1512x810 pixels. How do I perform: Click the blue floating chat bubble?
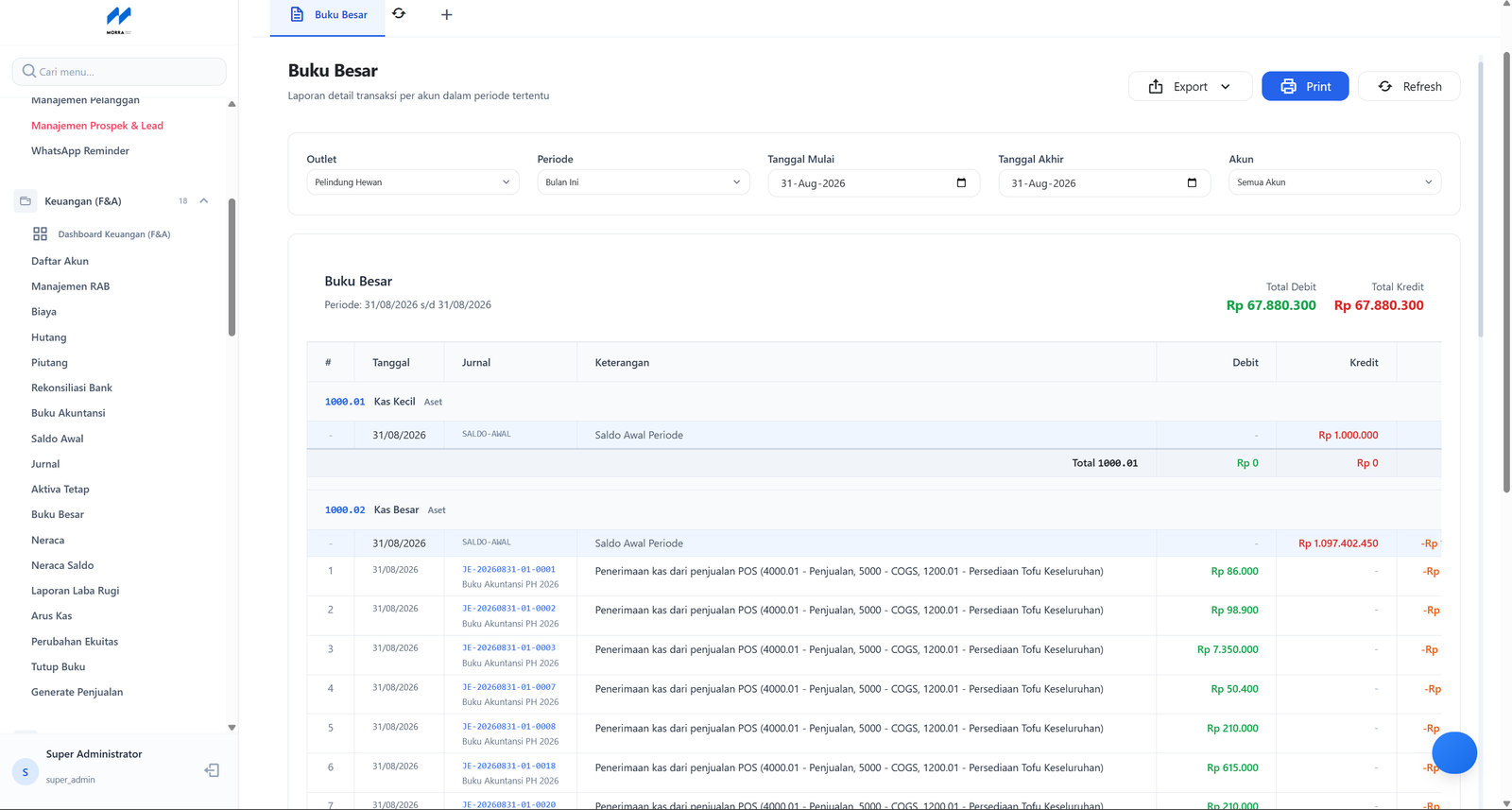(1454, 752)
